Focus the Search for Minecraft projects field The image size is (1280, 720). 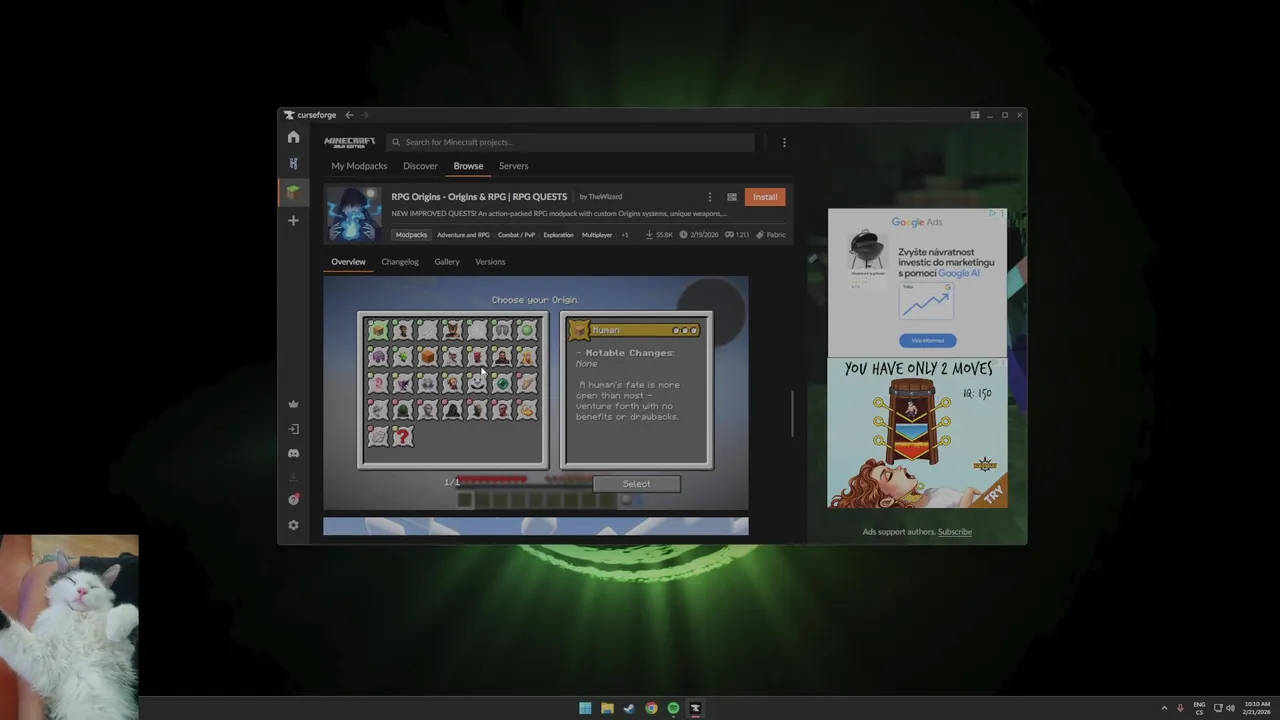click(570, 142)
